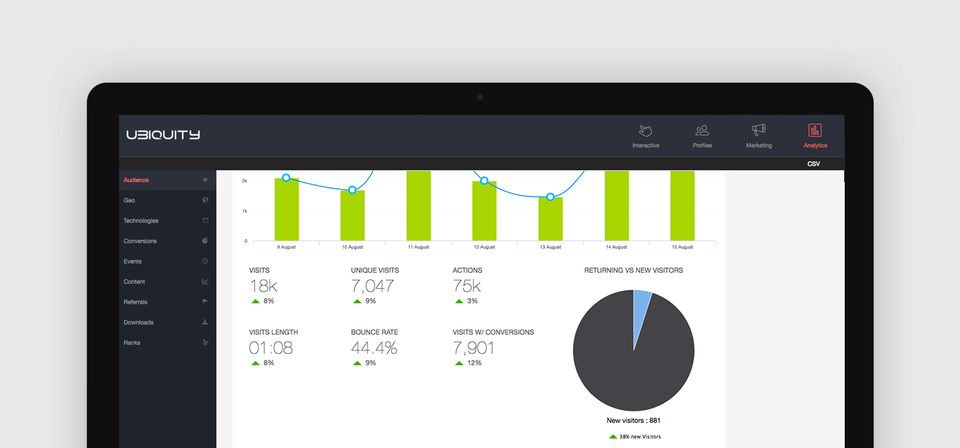Click the conversions value "7,901"
The height and width of the screenshot is (448, 960).
tap(473, 348)
